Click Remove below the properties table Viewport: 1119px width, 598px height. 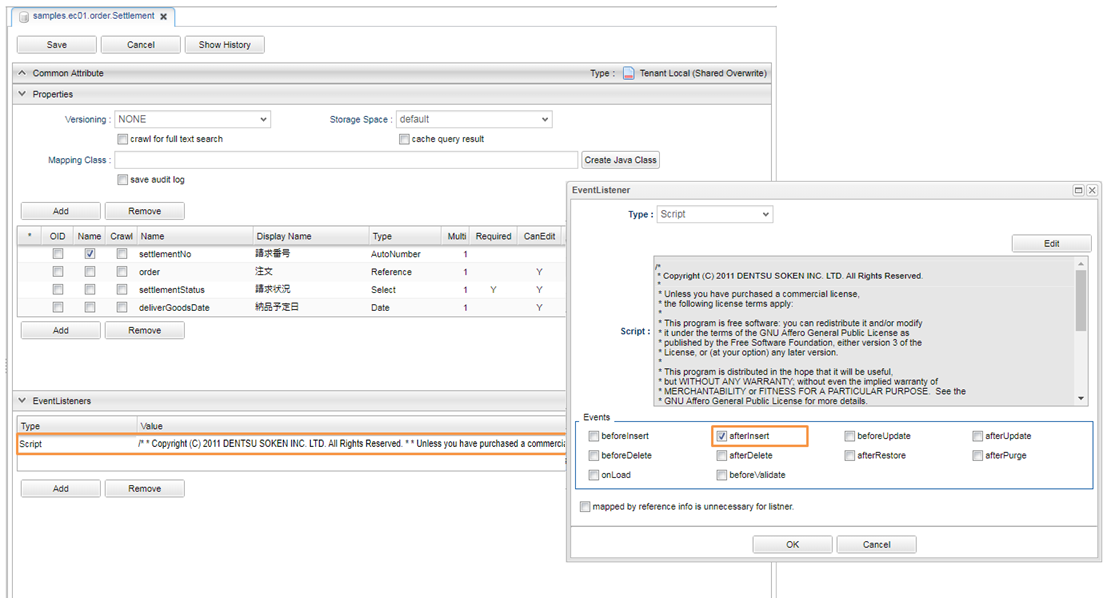tap(145, 330)
